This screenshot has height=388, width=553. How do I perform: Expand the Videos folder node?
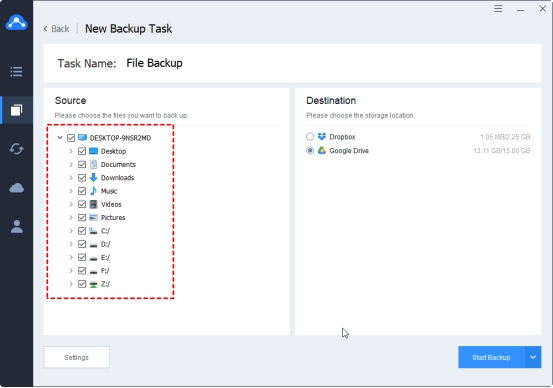click(71, 204)
